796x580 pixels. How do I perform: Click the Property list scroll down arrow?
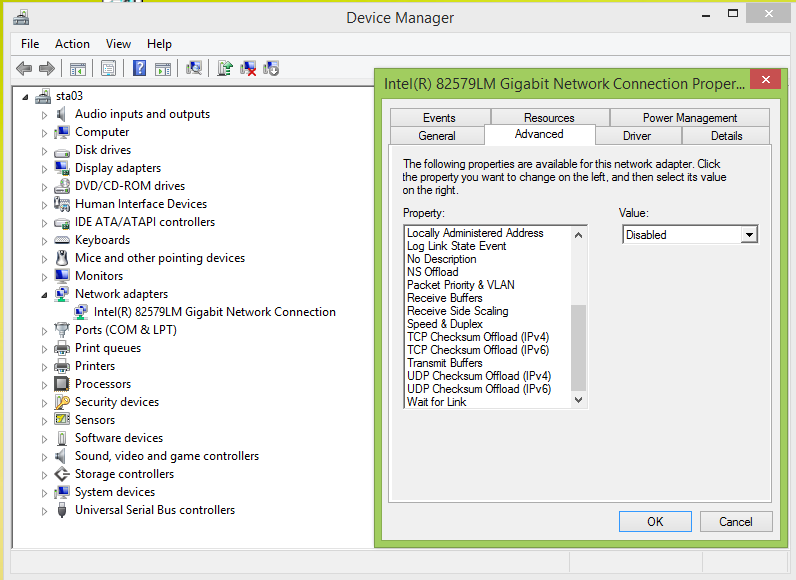[x=578, y=400]
